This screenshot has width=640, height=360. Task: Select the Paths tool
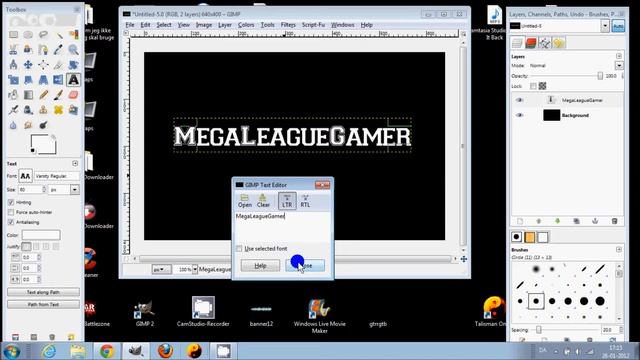pos(43,50)
